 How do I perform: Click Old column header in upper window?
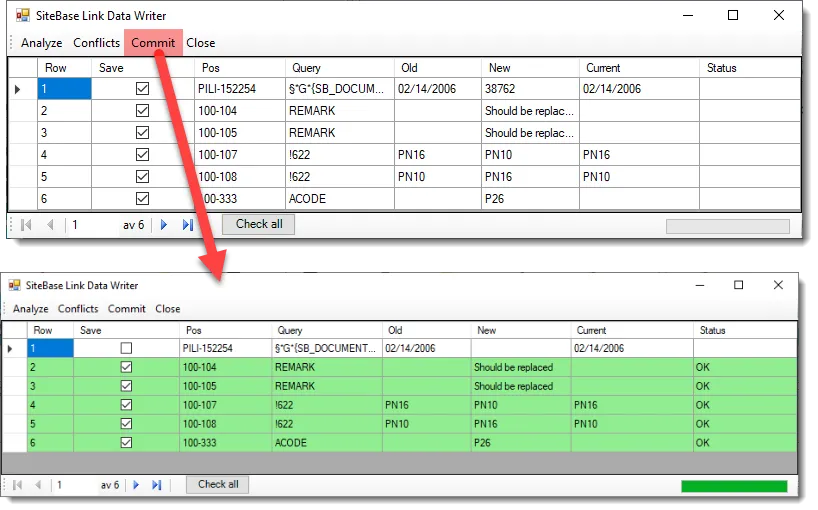point(438,68)
